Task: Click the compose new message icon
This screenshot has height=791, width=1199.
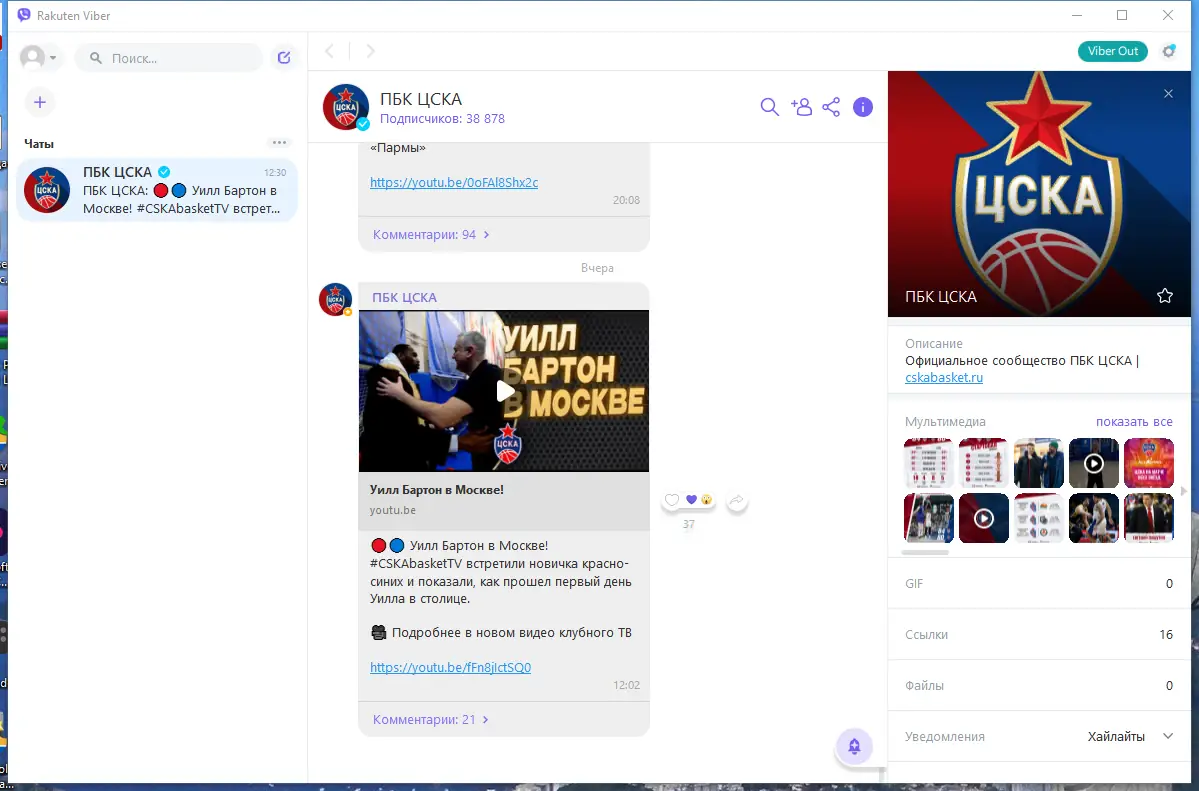Action: 283,57
